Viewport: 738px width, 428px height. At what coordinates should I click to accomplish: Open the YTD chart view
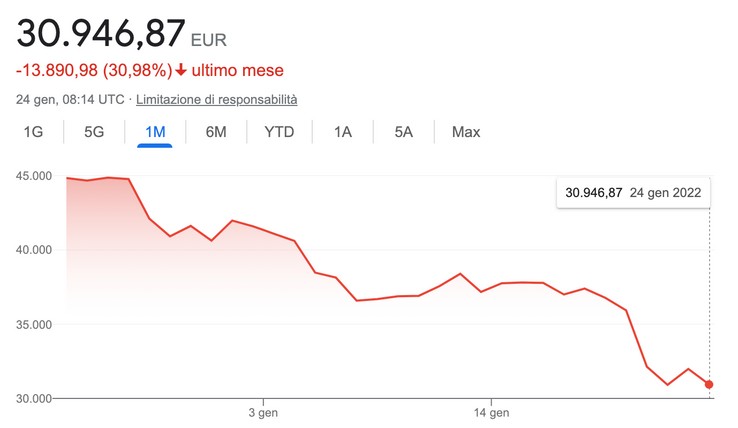[x=279, y=132]
